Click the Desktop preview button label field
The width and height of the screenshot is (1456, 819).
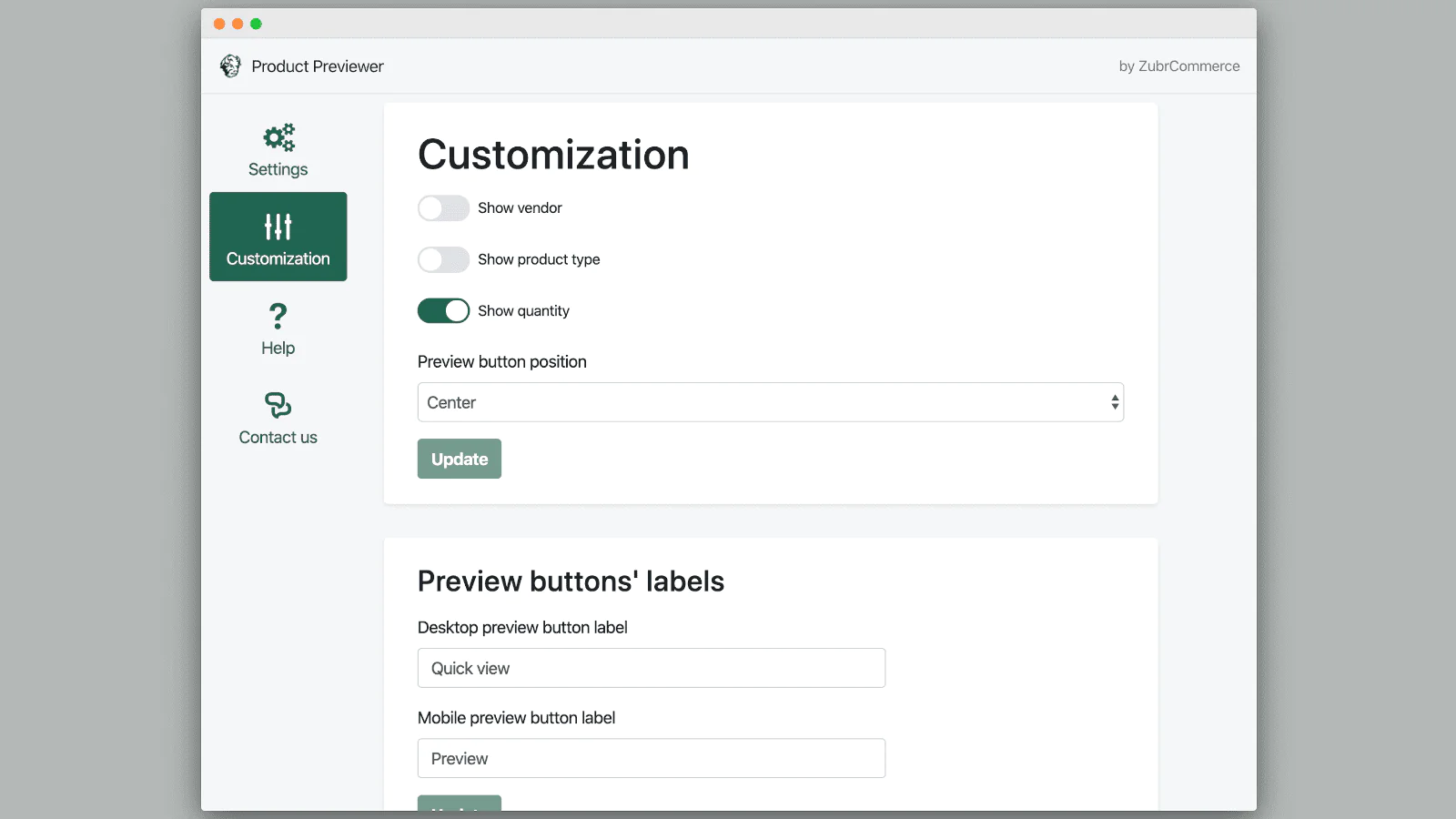coord(651,668)
